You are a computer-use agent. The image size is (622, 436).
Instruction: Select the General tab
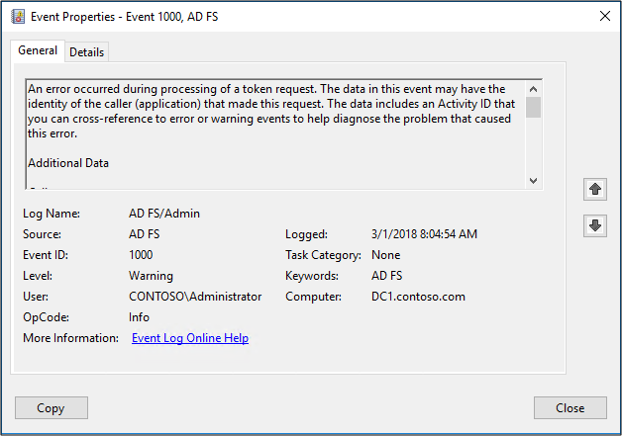click(38, 51)
